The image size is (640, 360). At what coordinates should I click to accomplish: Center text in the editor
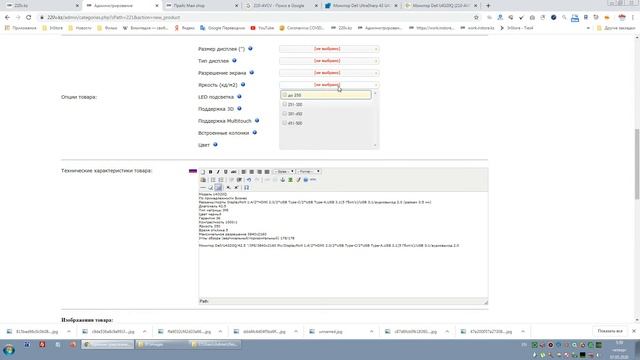pyautogui.click(x=251, y=172)
